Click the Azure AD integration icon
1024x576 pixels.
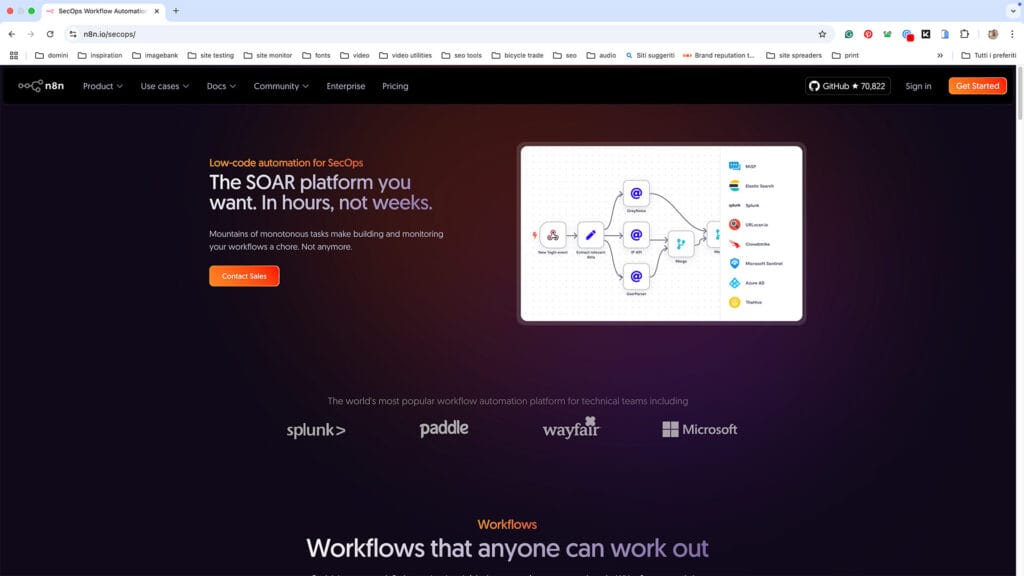point(735,281)
